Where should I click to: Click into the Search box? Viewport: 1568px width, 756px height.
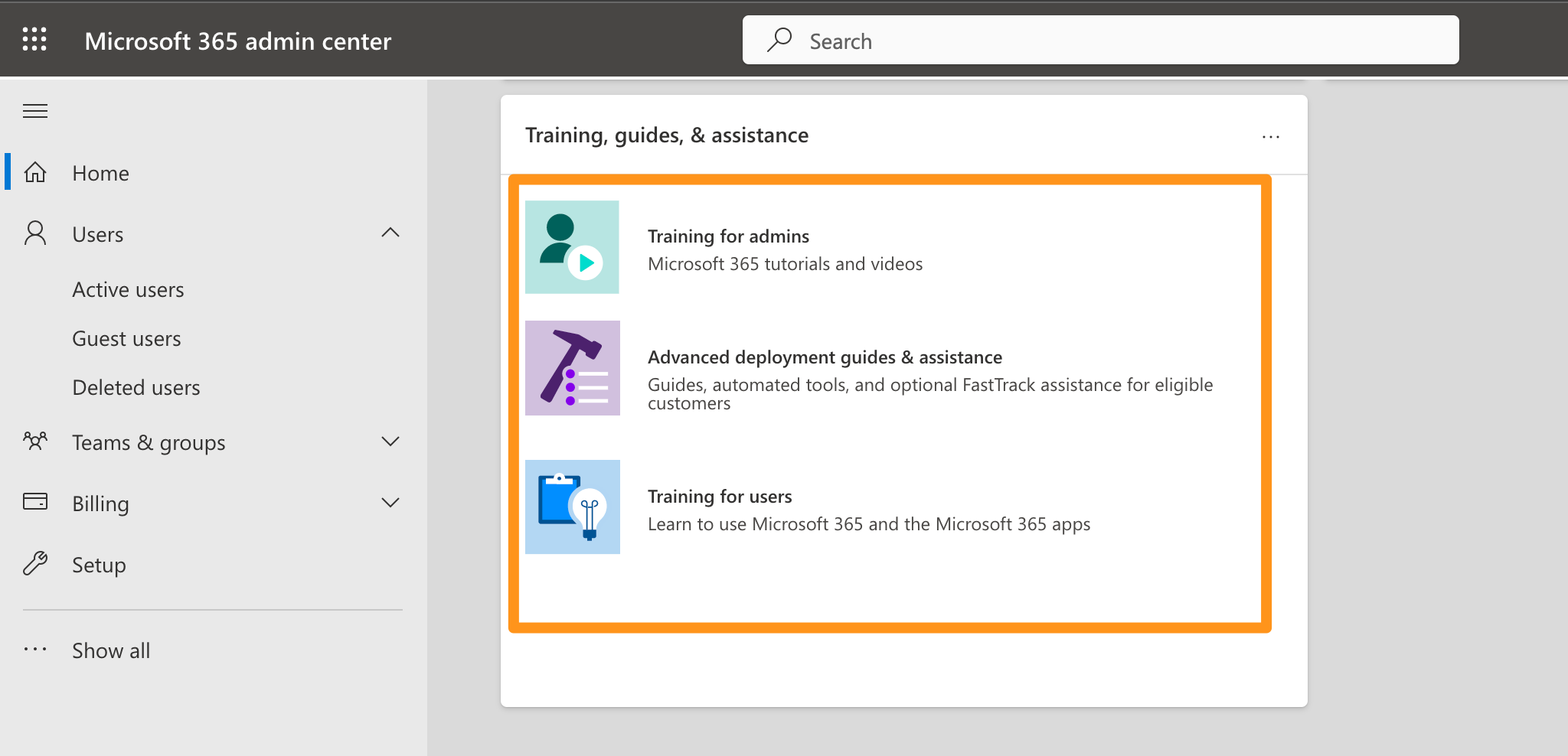tap(1100, 40)
